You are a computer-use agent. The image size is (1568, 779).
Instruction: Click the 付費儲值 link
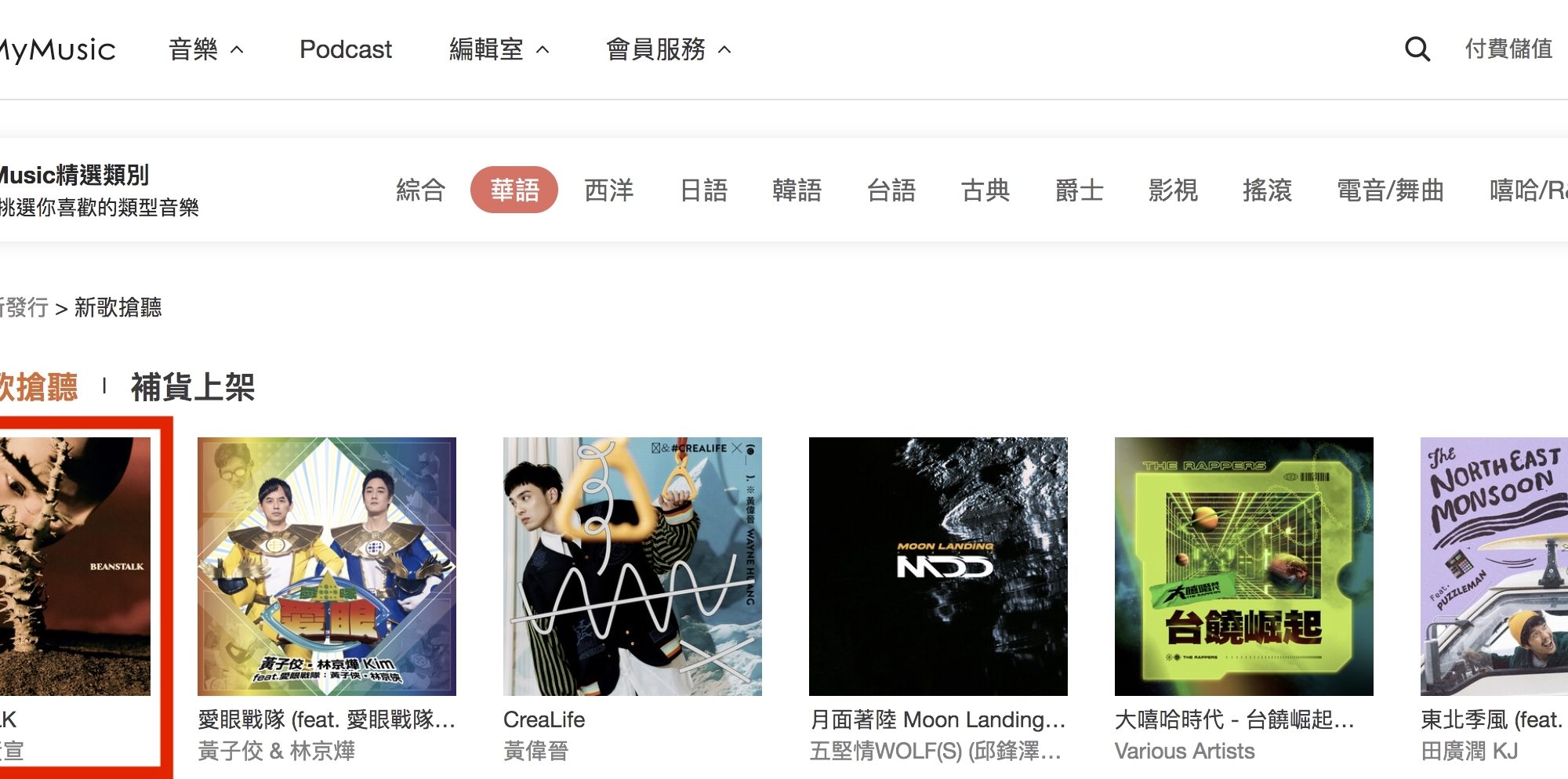point(1508,49)
